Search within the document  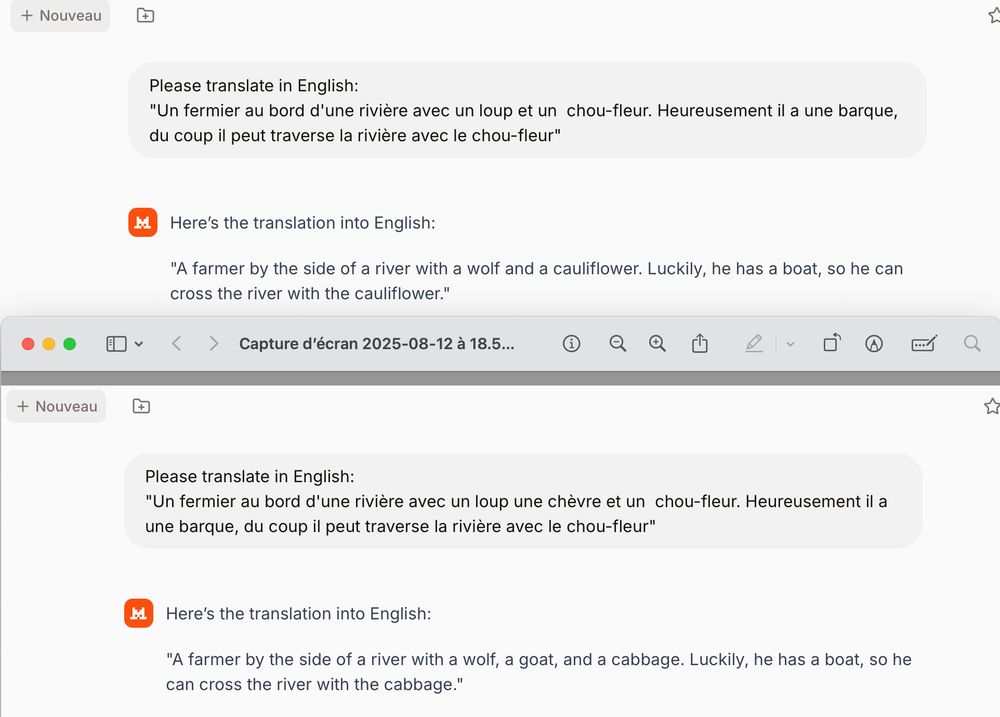(971, 343)
